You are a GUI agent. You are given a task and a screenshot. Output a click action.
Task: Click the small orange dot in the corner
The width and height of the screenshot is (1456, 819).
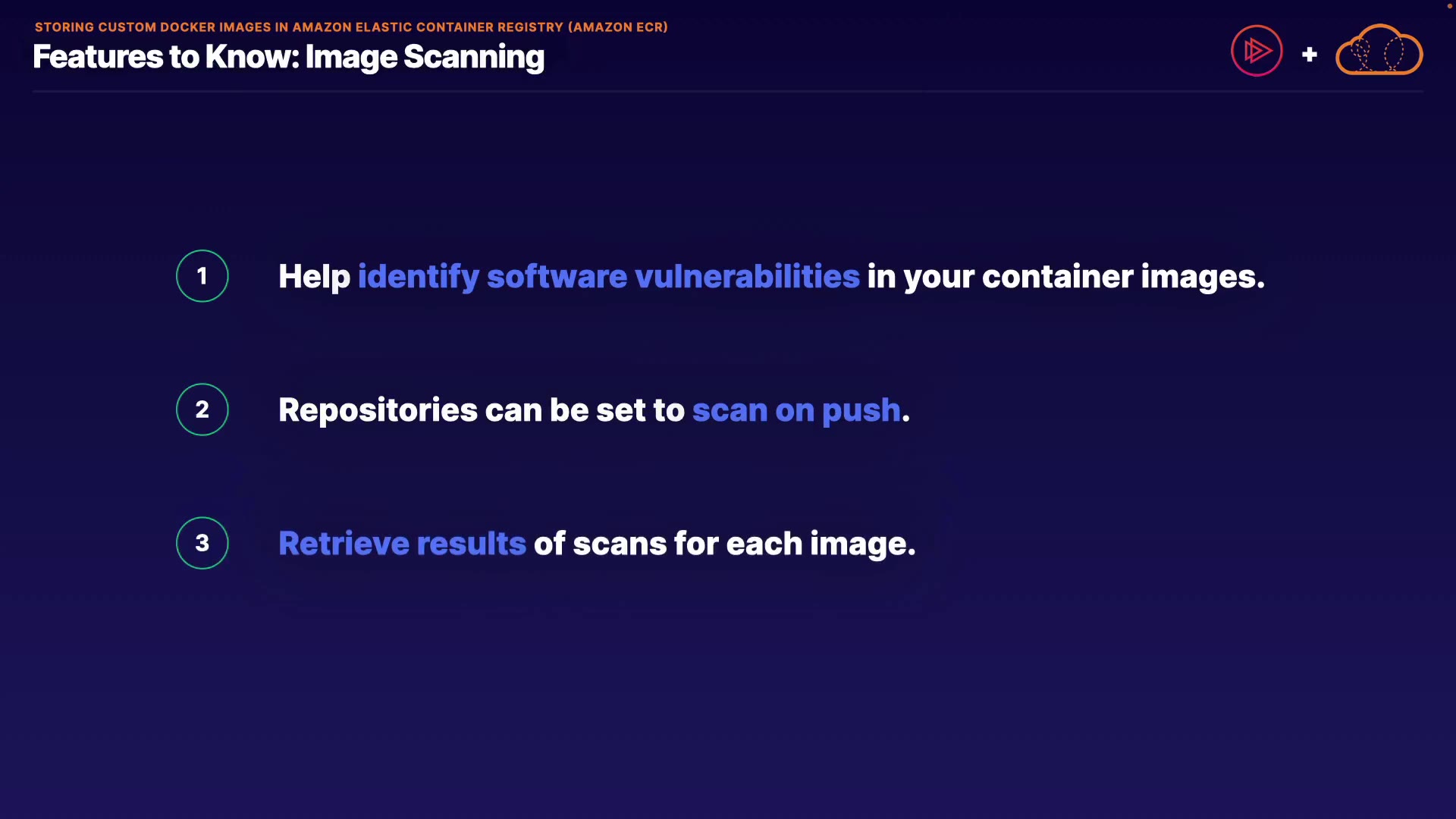point(1449,6)
